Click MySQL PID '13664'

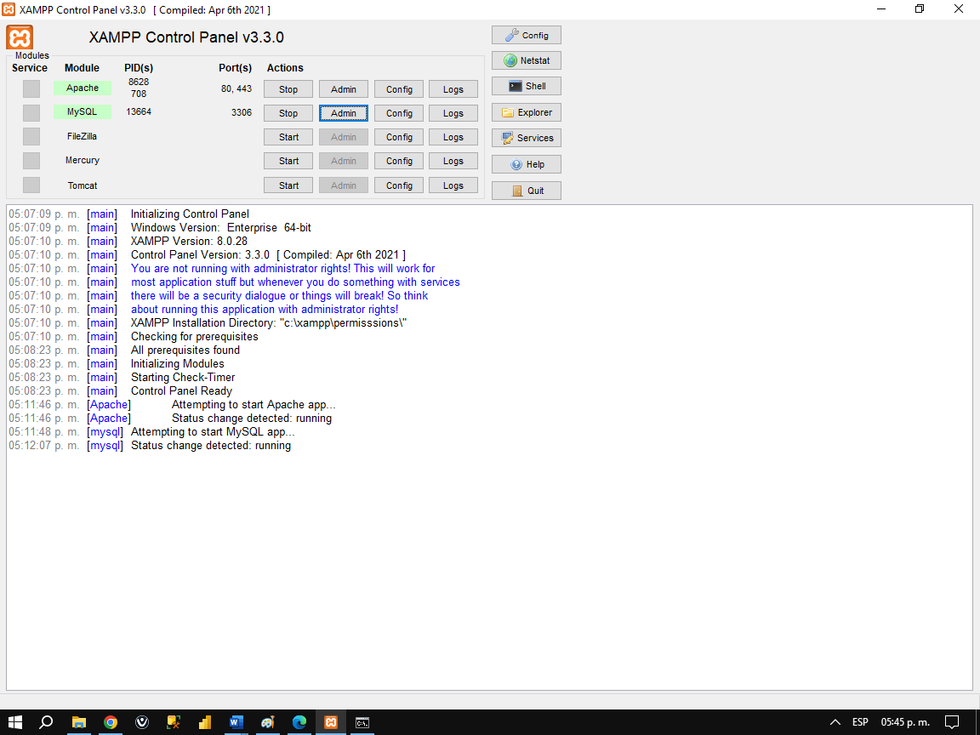point(139,112)
